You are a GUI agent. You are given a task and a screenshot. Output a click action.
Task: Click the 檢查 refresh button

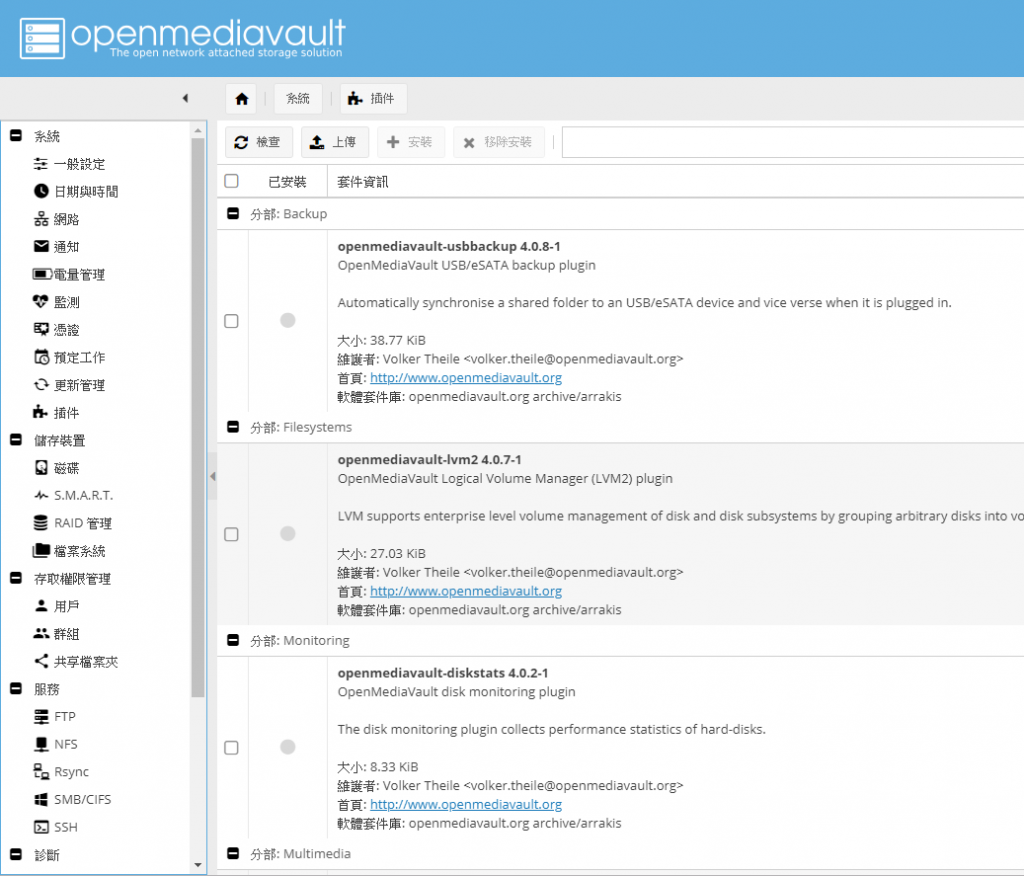pyautogui.click(x=258, y=142)
